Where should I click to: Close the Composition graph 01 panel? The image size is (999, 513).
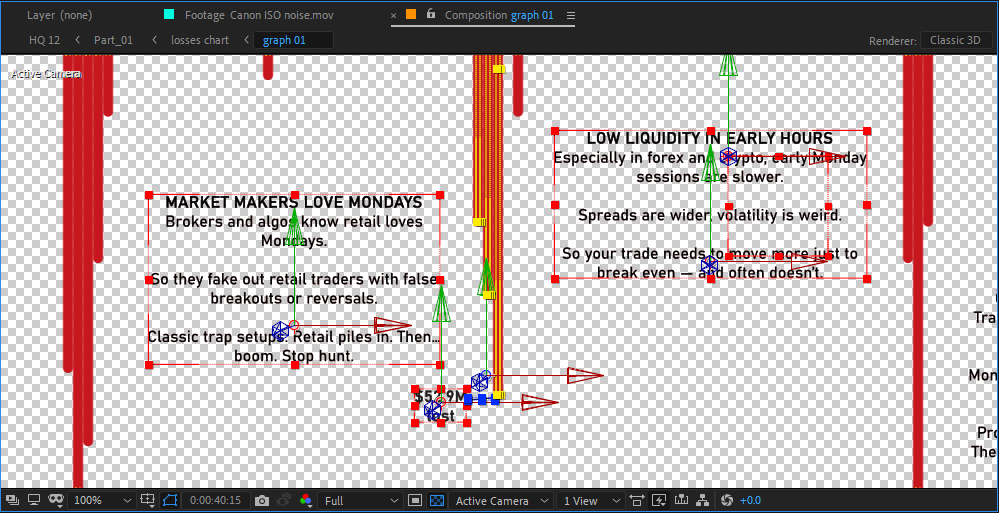pos(393,15)
